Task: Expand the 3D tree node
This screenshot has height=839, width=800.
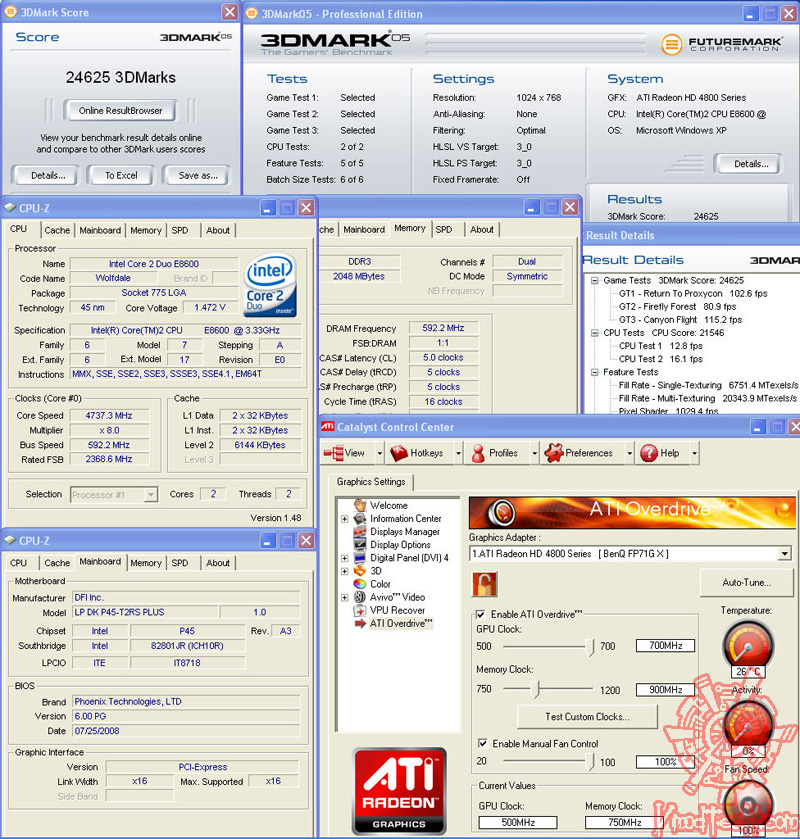Action: click(x=345, y=571)
